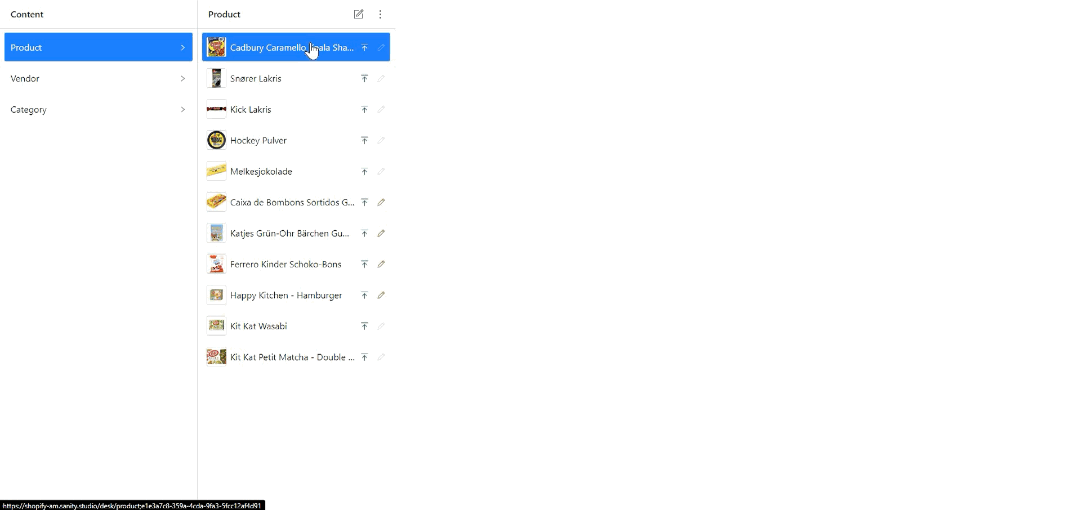Click edit pencil icon for Kit Kat Wasabi row
Image resolution: width=1080 pixels, height=510 pixels.
pos(381,326)
